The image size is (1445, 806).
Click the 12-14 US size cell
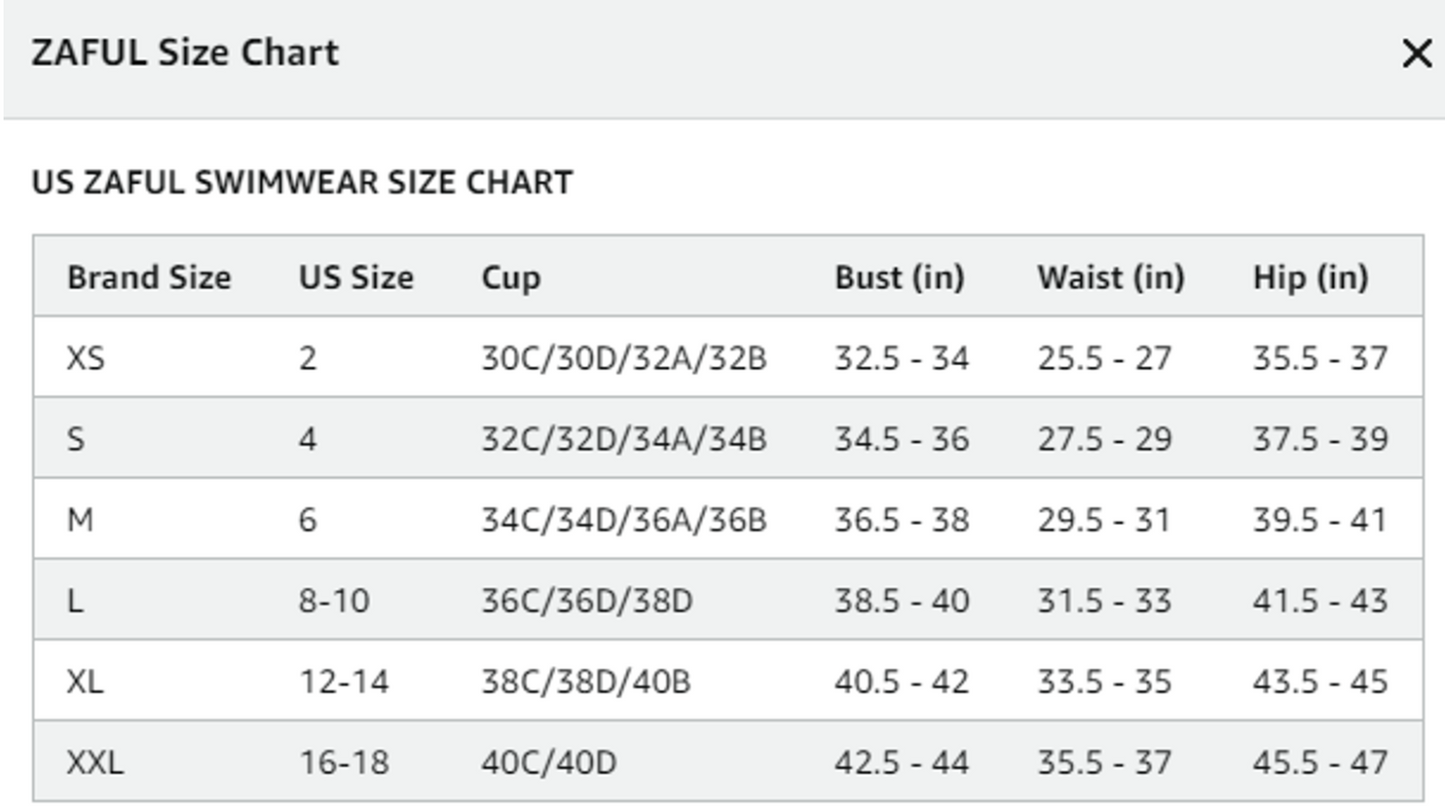click(x=344, y=682)
